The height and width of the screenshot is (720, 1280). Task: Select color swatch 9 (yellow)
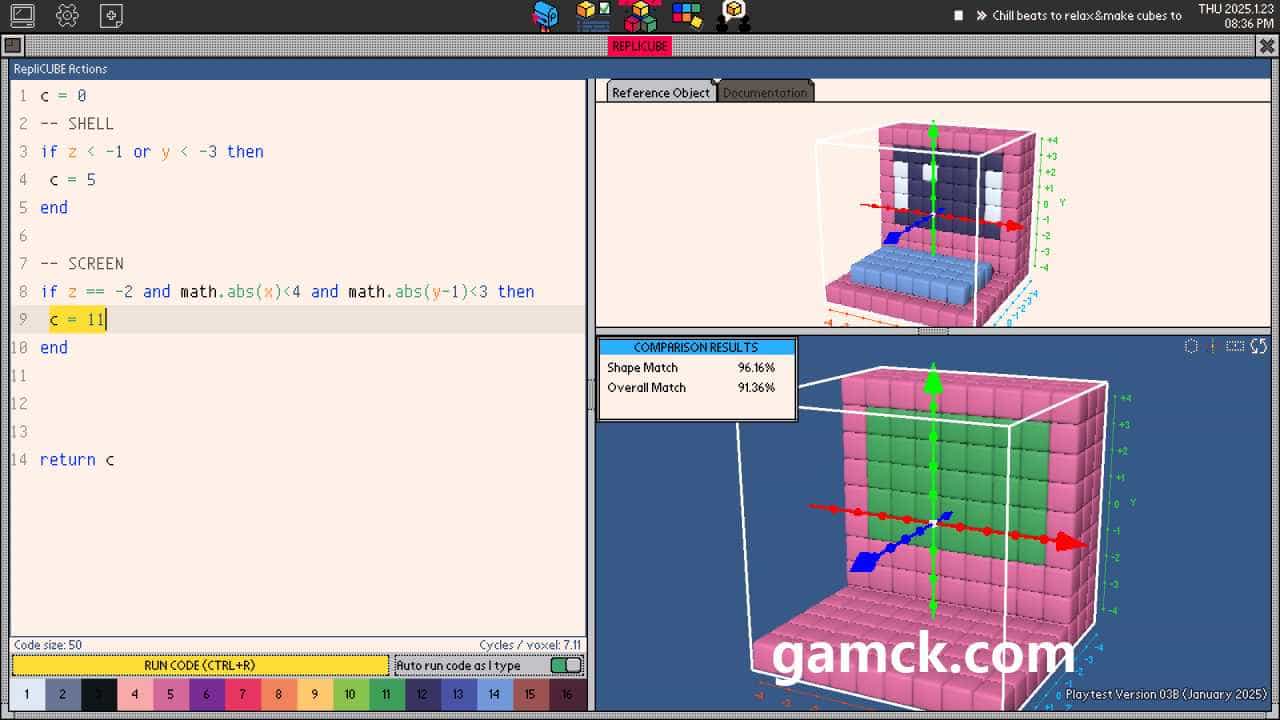(315, 694)
